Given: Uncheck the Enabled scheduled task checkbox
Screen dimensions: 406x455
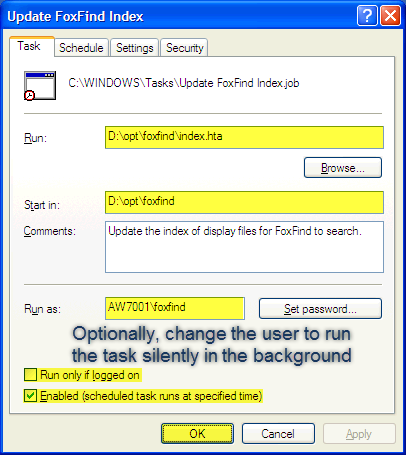Looking at the screenshot, I should (30, 396).
